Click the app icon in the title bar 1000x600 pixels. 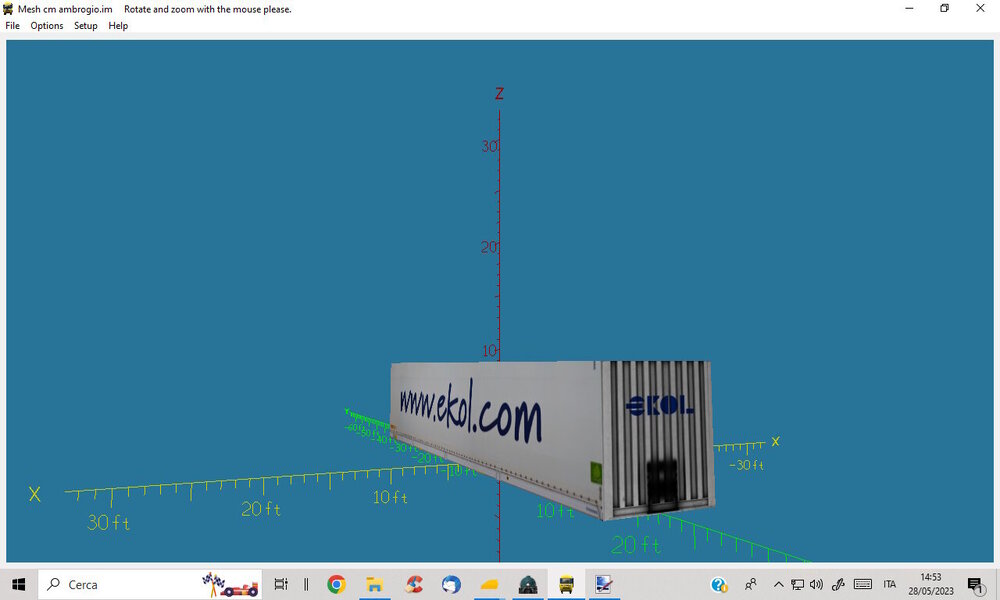point(8,9)
